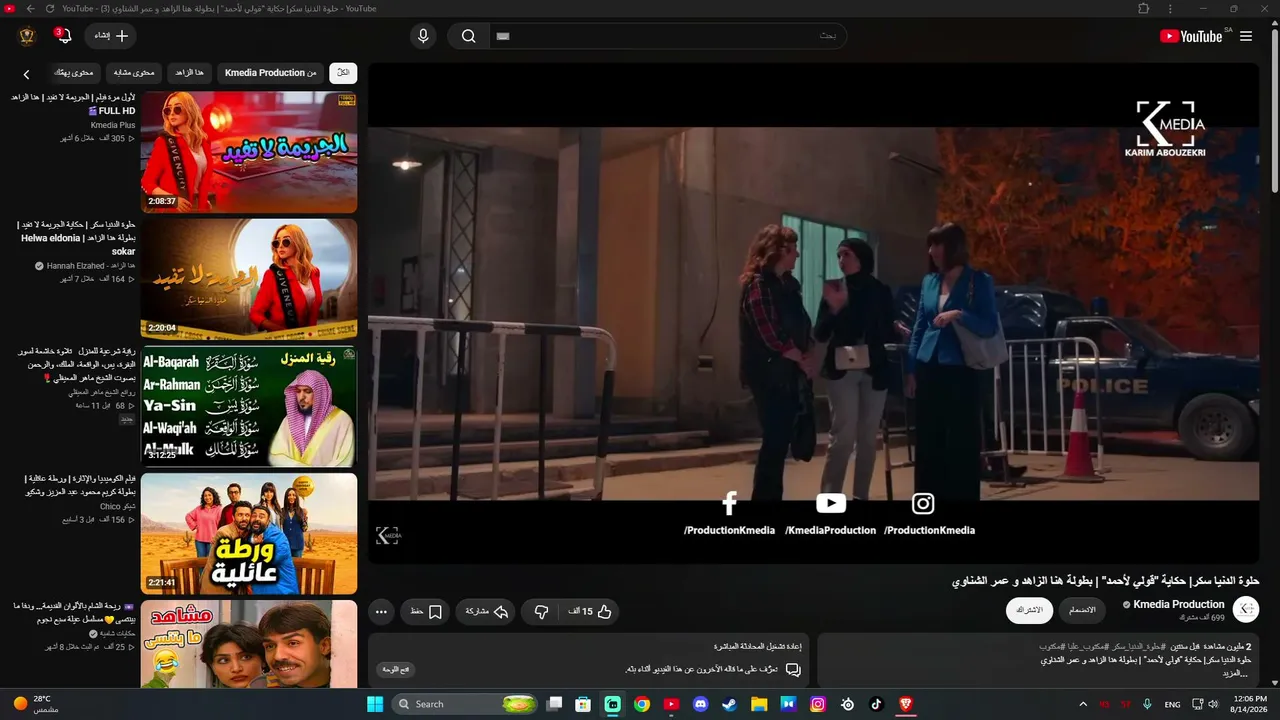Click the taskbar Search box
This screenshot has height=720, width=1280.
click(x=466, y=704)
